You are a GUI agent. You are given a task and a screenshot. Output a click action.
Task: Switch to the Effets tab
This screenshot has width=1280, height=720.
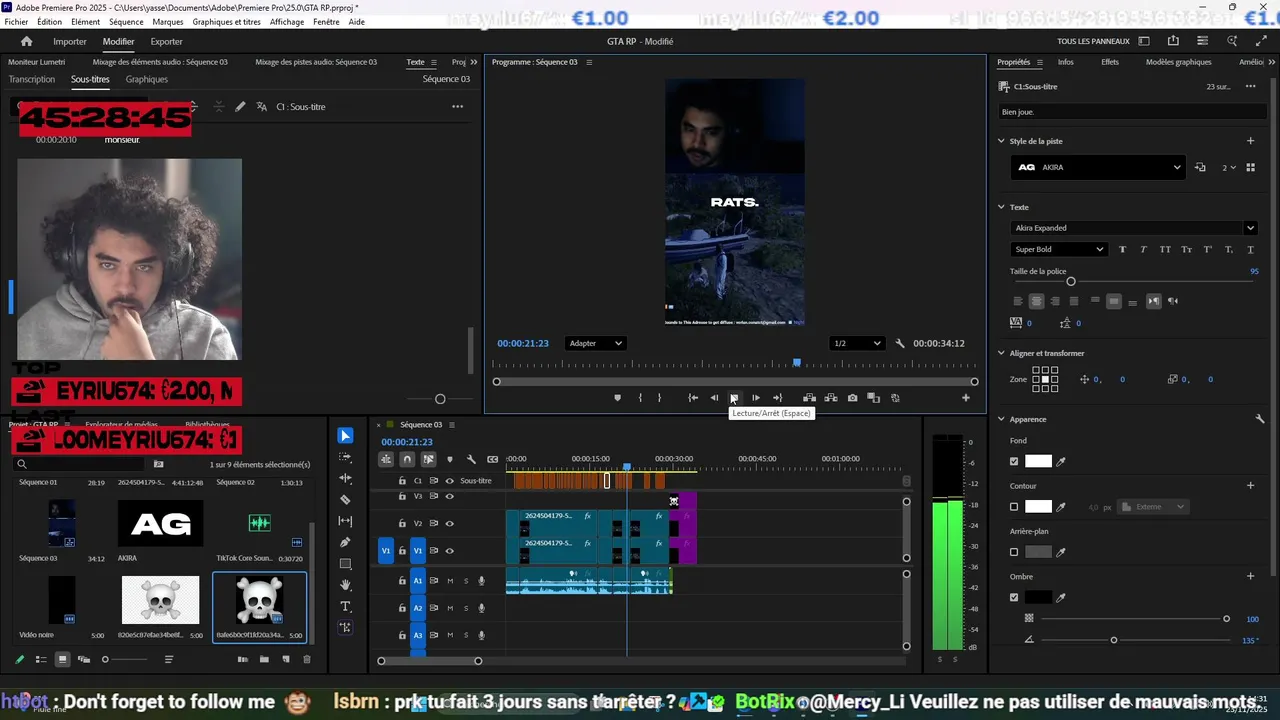click(x=1110, y=62)
